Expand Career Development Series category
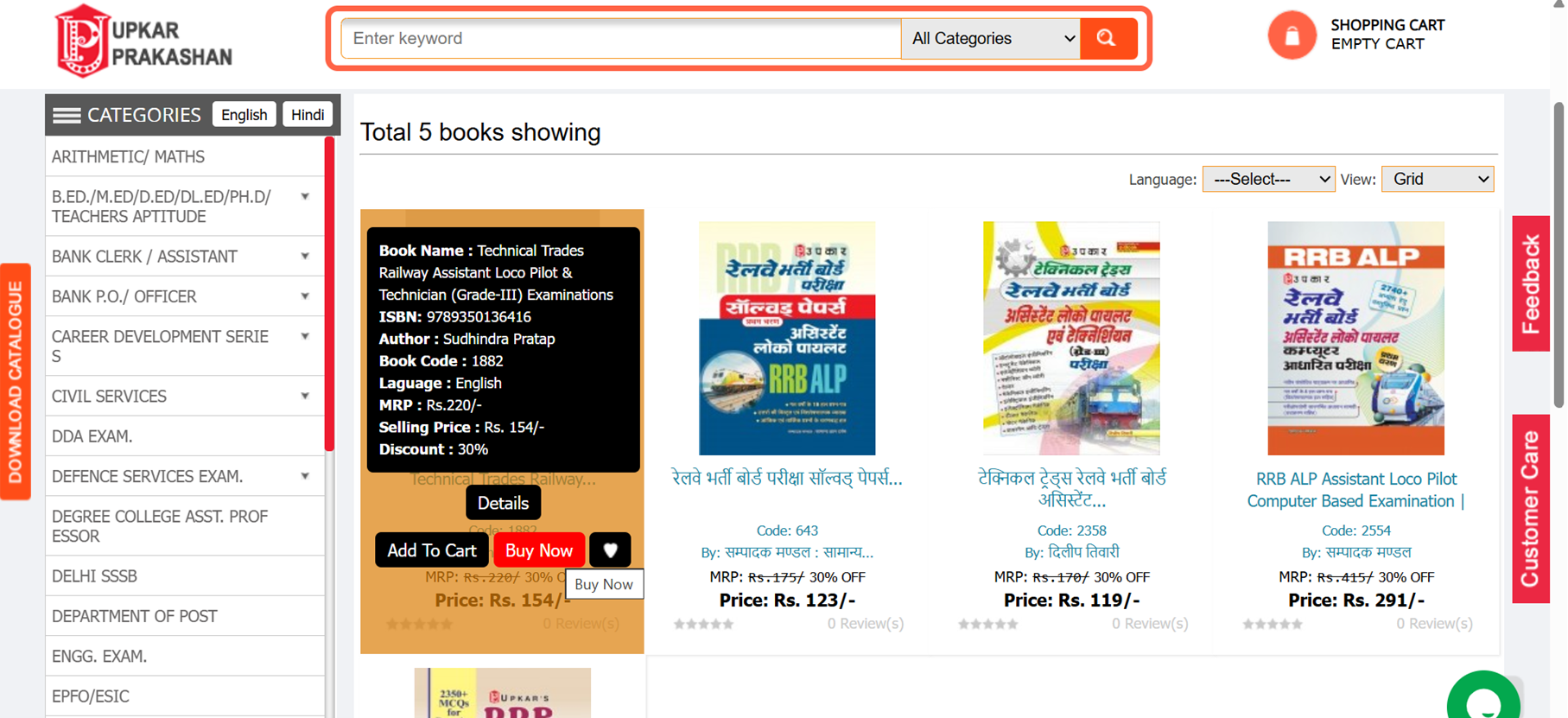1568x718 pixels. (x=305, y=336)
